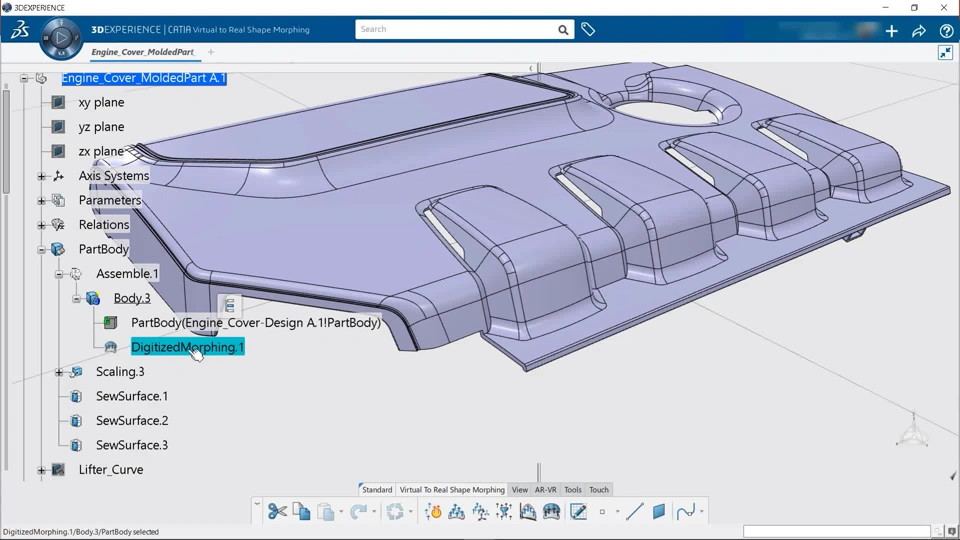
Task: Add a new tab with plus button
Action: pyautogui.click(x=211, y=52)
